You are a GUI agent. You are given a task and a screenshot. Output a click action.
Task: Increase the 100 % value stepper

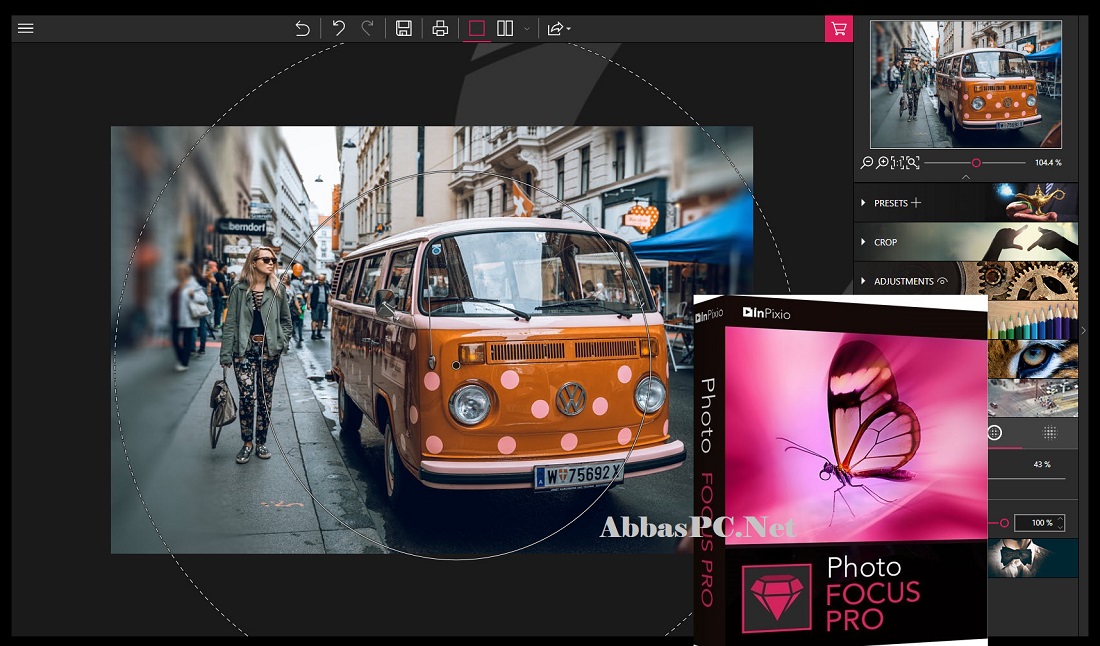click(1060, 519)
